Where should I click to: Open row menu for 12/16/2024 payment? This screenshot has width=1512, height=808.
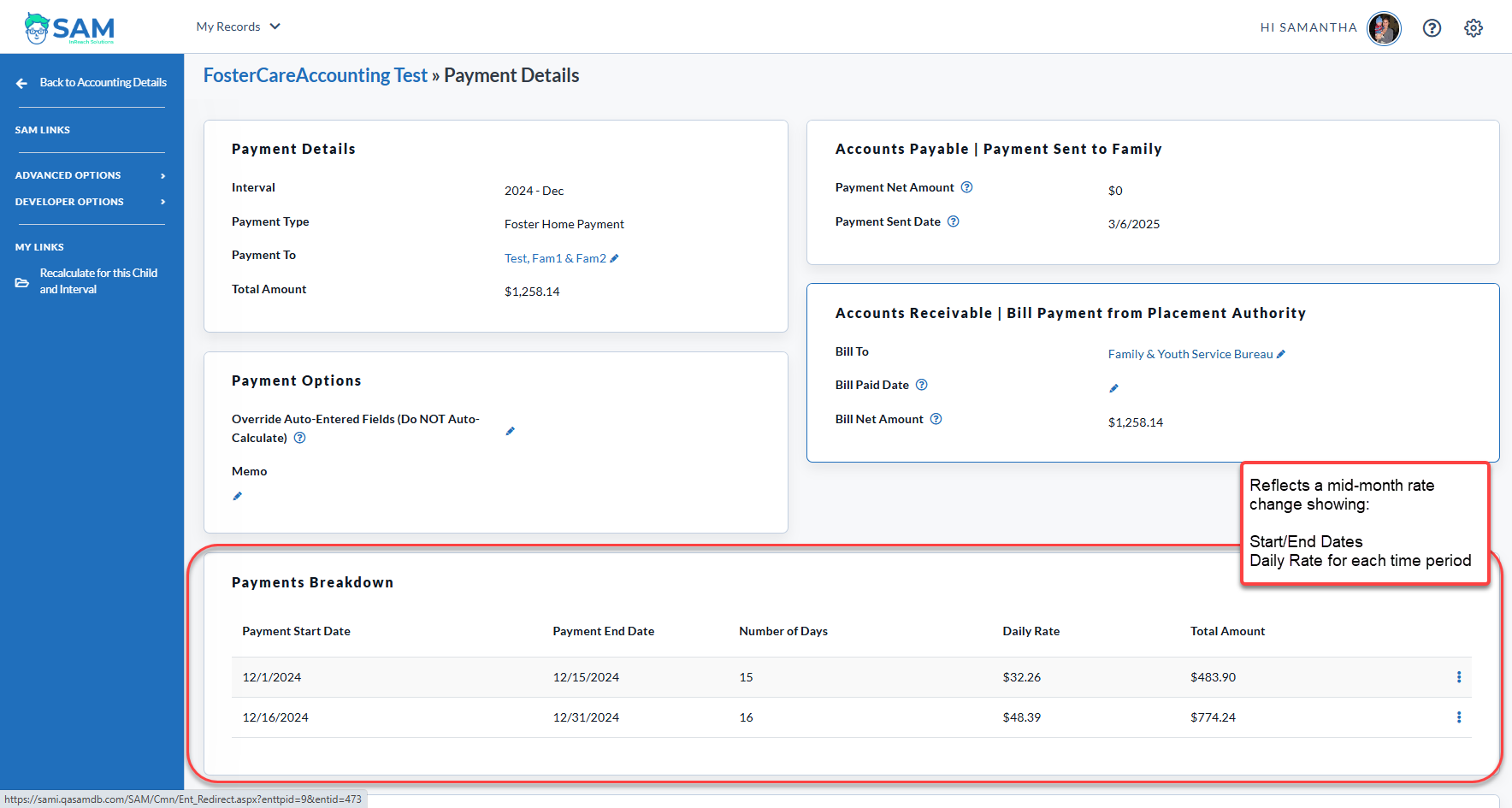[x=1459, y=717]
